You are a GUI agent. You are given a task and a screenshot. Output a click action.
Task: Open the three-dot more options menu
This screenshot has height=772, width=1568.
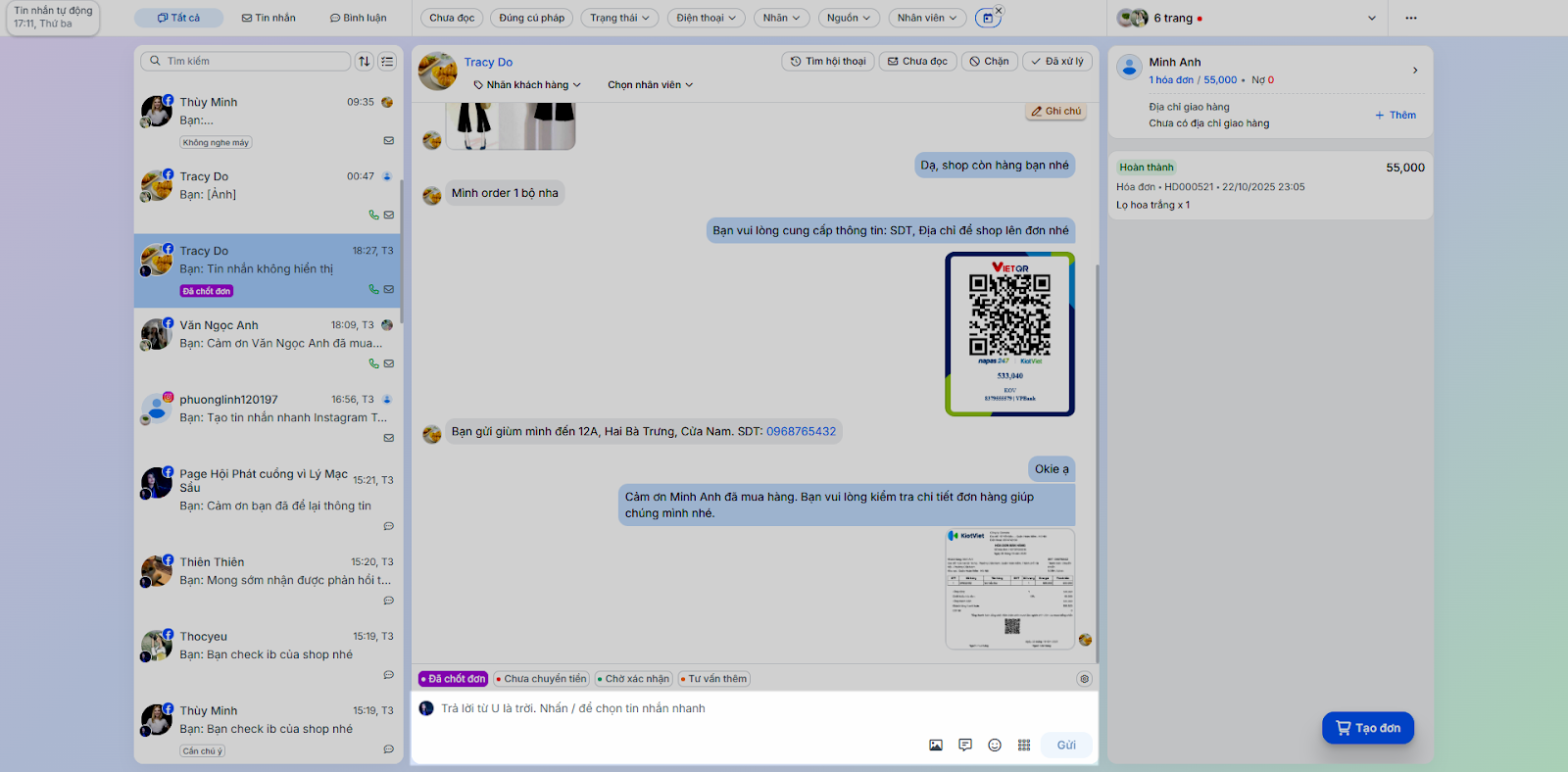pos(1411,18)
